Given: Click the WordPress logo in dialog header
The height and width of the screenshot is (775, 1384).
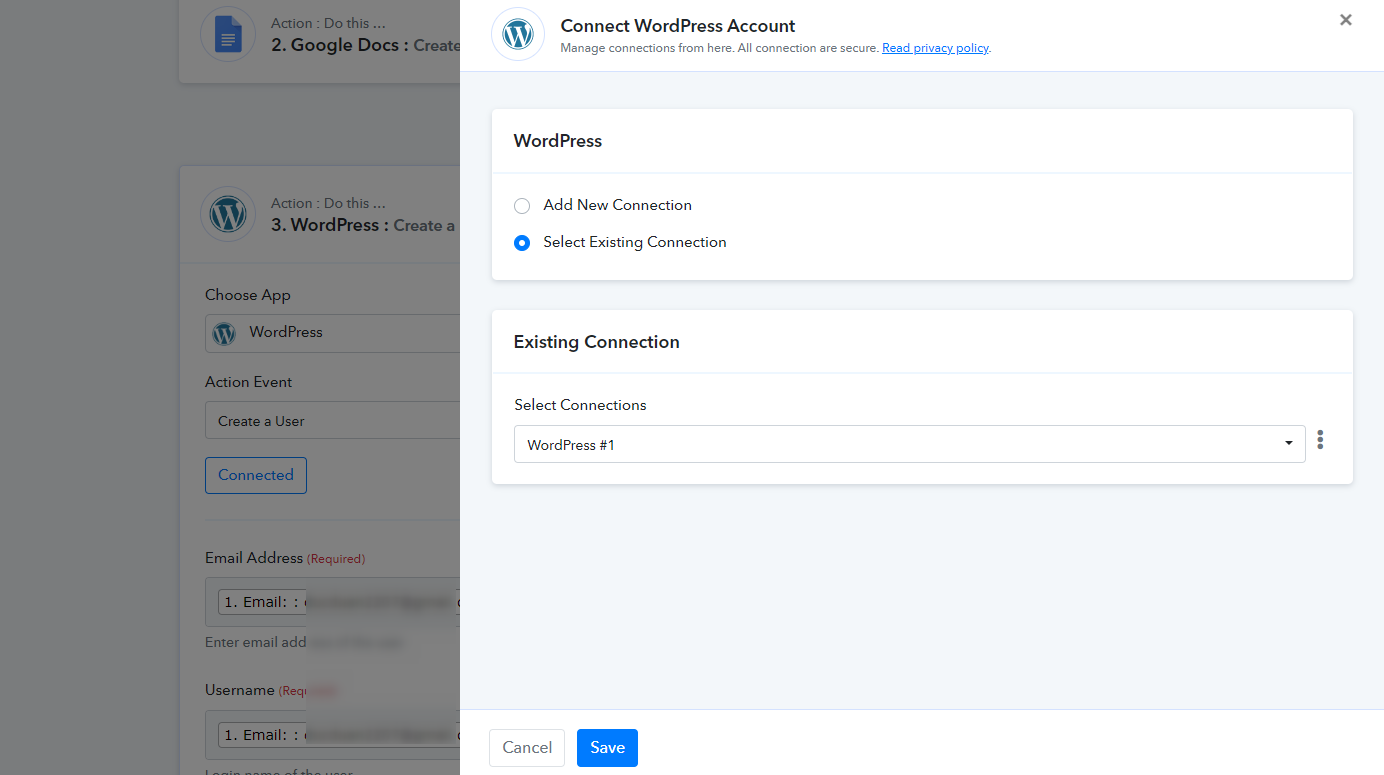Looking at the screenshot, I should point(518,34).
